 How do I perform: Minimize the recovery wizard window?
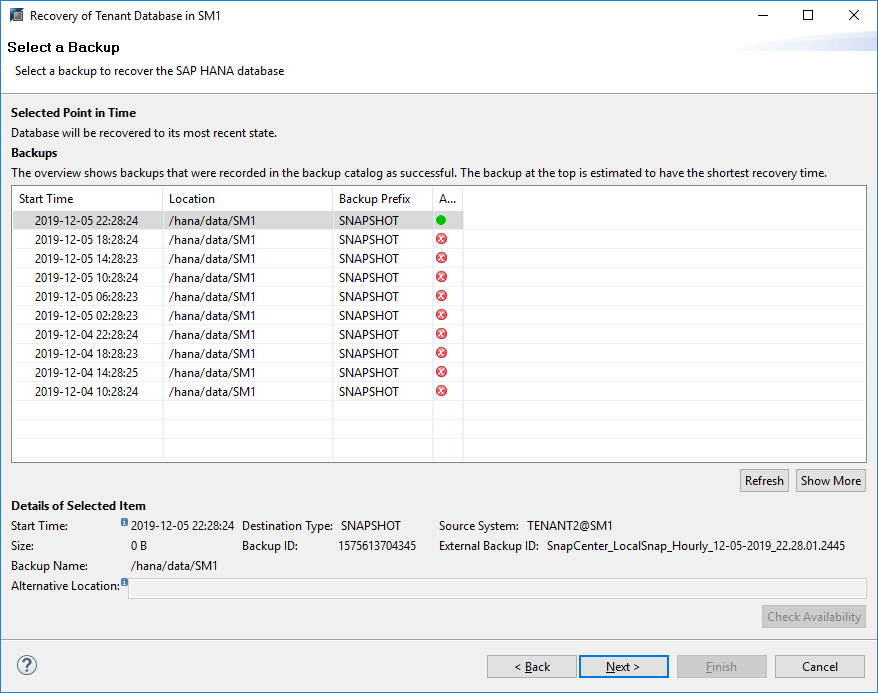763,15
